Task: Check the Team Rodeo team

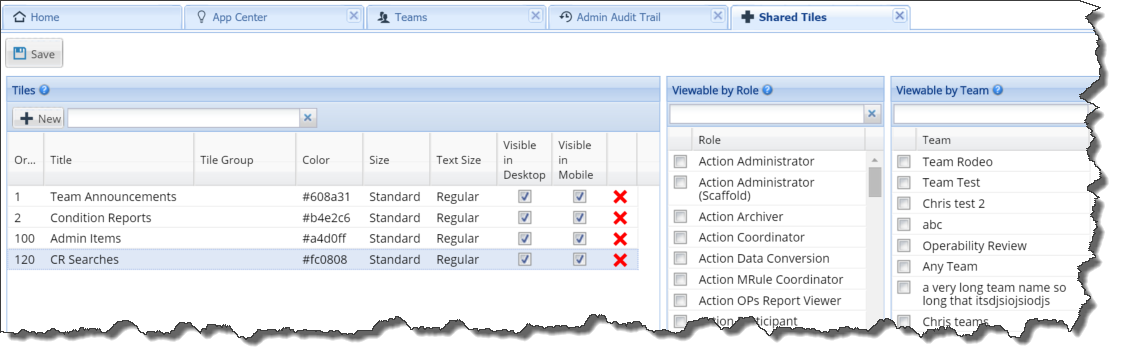Action: (x=904, y=162)
